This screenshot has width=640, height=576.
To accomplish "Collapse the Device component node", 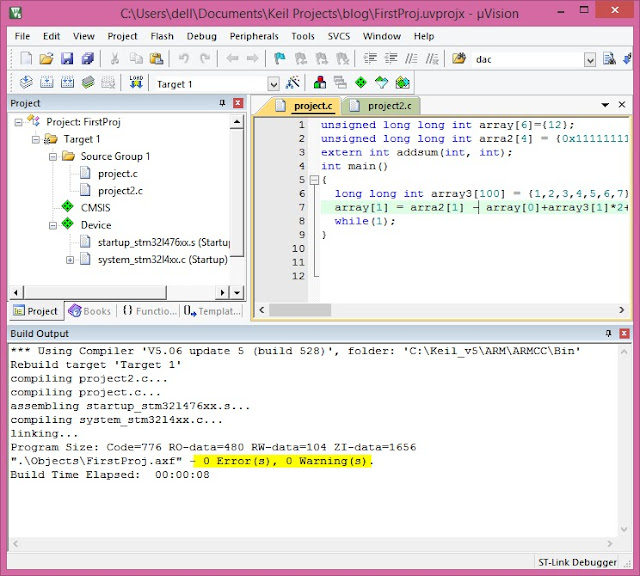I will (x=53, y=225).
